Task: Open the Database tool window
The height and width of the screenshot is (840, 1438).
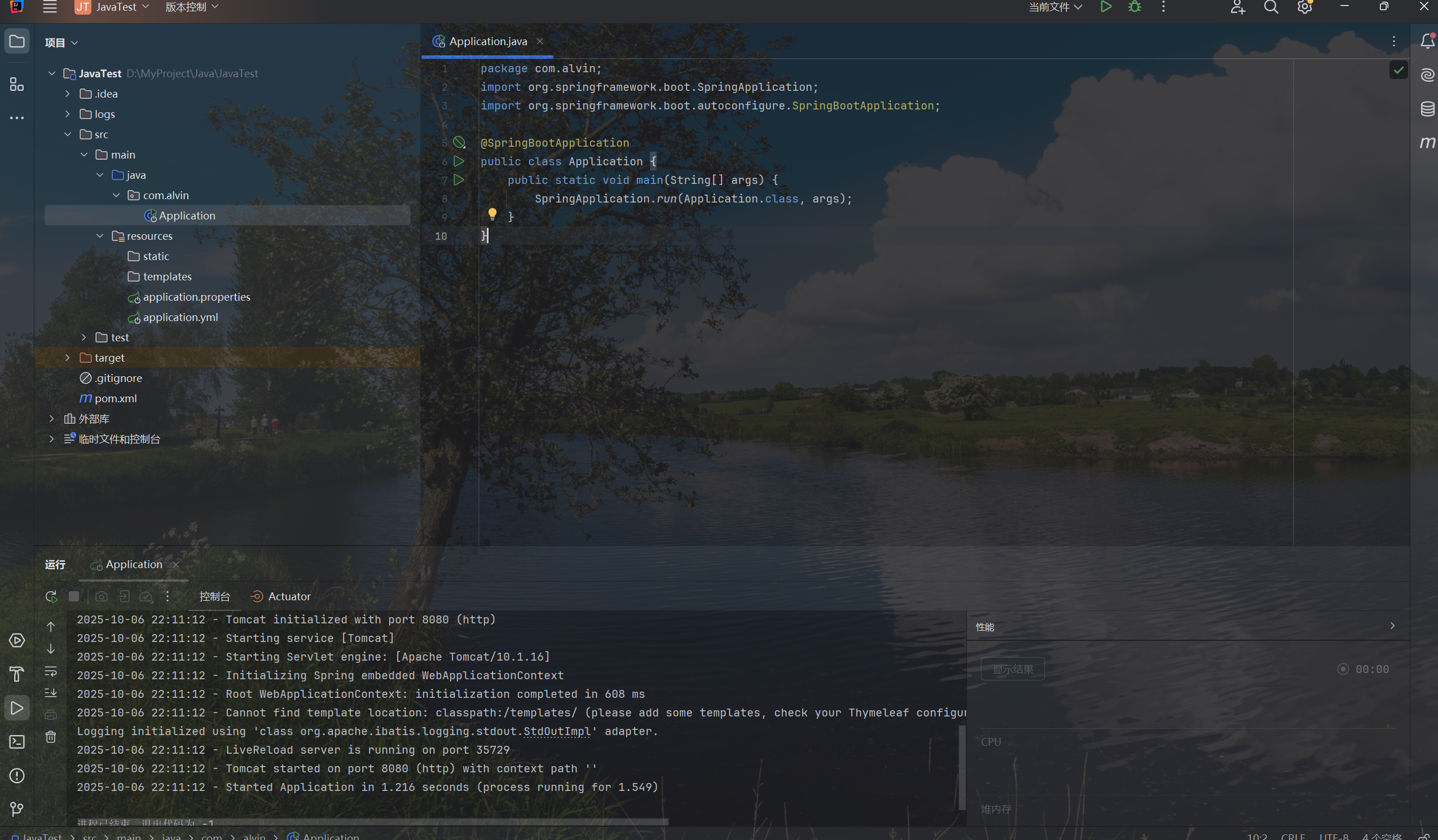Action: [x=1427, y=108]
